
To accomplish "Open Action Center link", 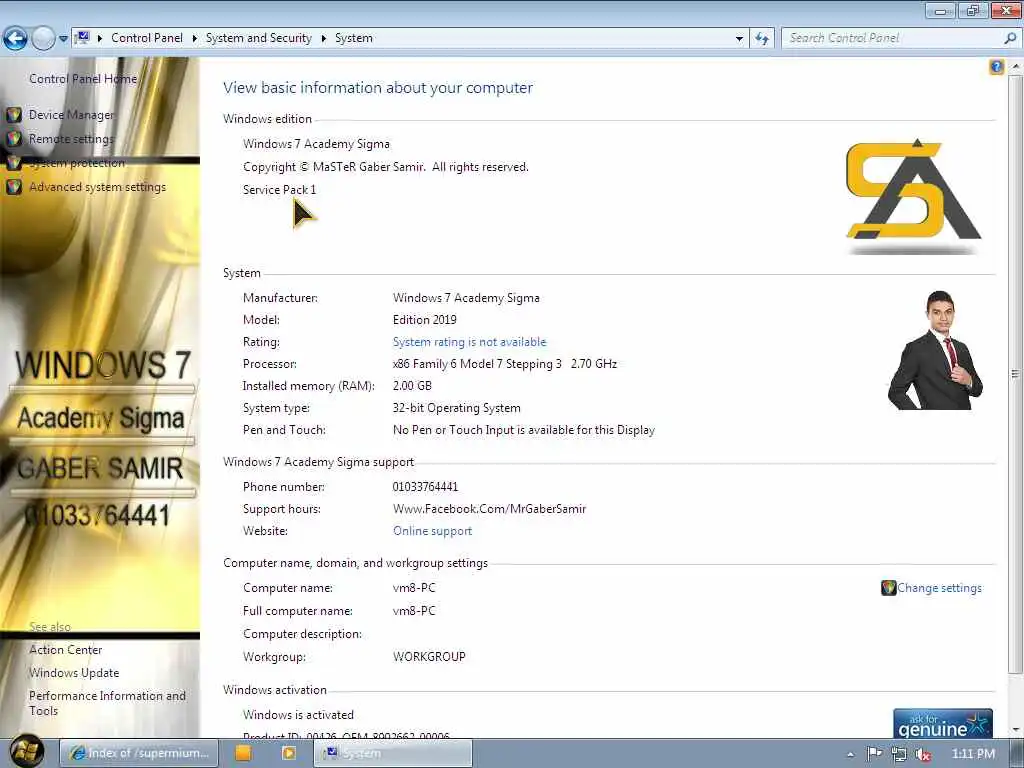I will click(x=65, y=650).
